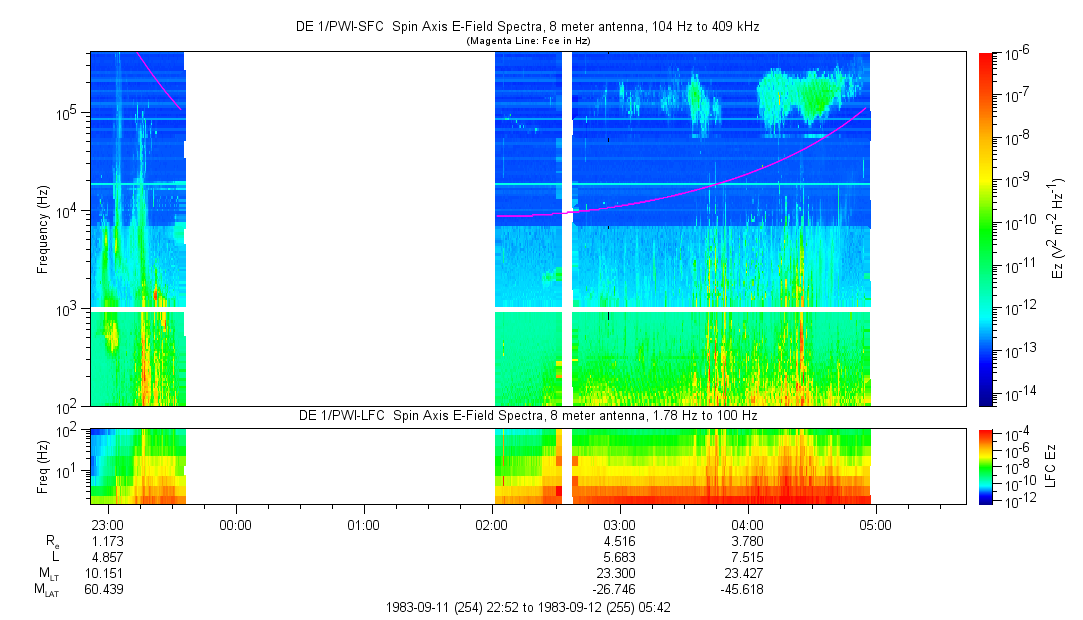Select the 23:00 time tick label
Image resolution: width=1083 pixels, height=620 pixels.
pos(106,523)
